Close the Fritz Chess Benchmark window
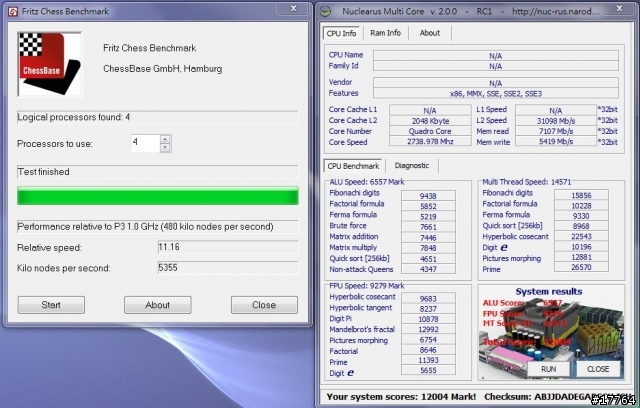Viewport: 640px width, 408px height. point(293,9)
